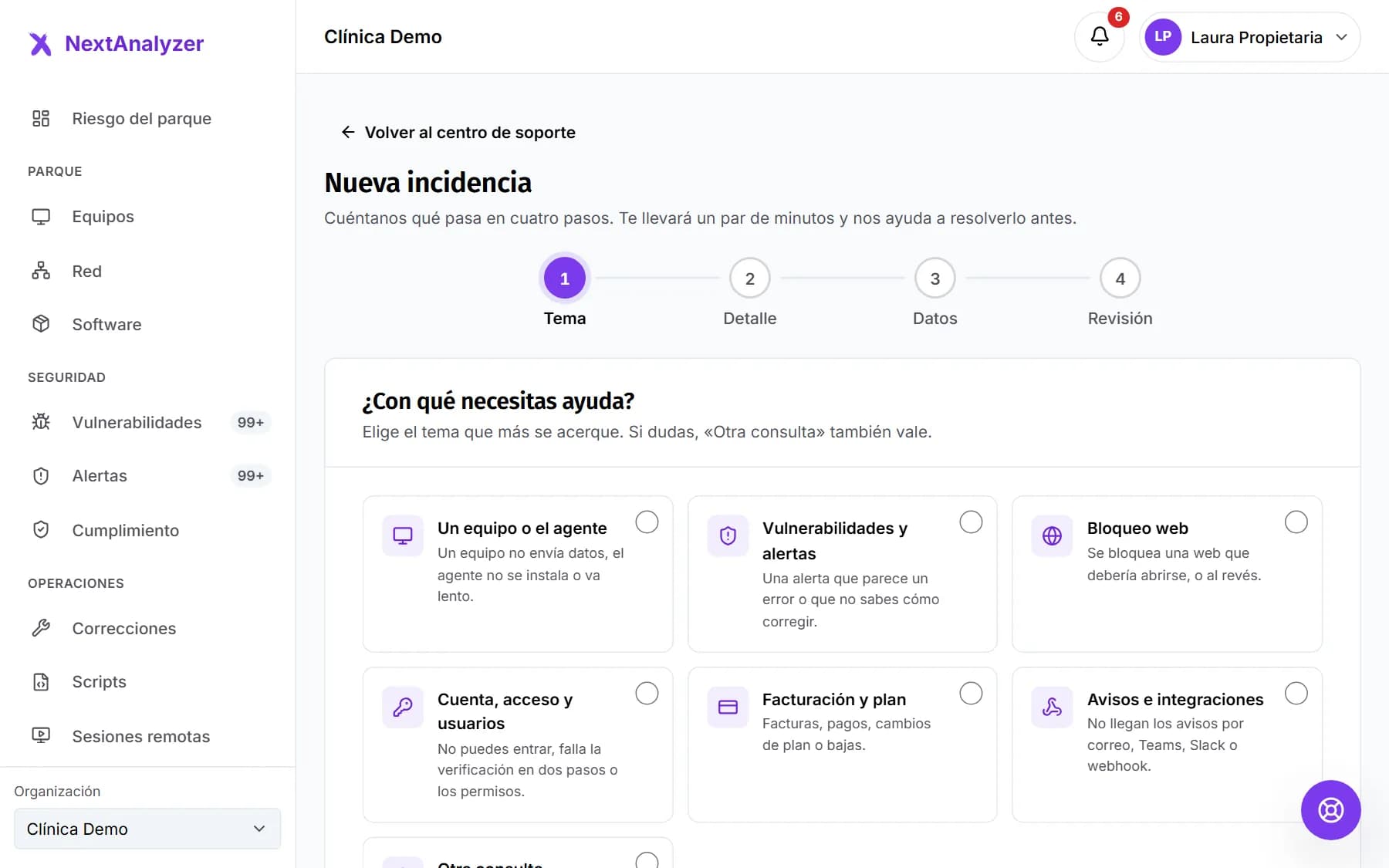Select the Bloqueo web radio button
The height and width of the screenshot is (868, 1389).
(1296, 522)
